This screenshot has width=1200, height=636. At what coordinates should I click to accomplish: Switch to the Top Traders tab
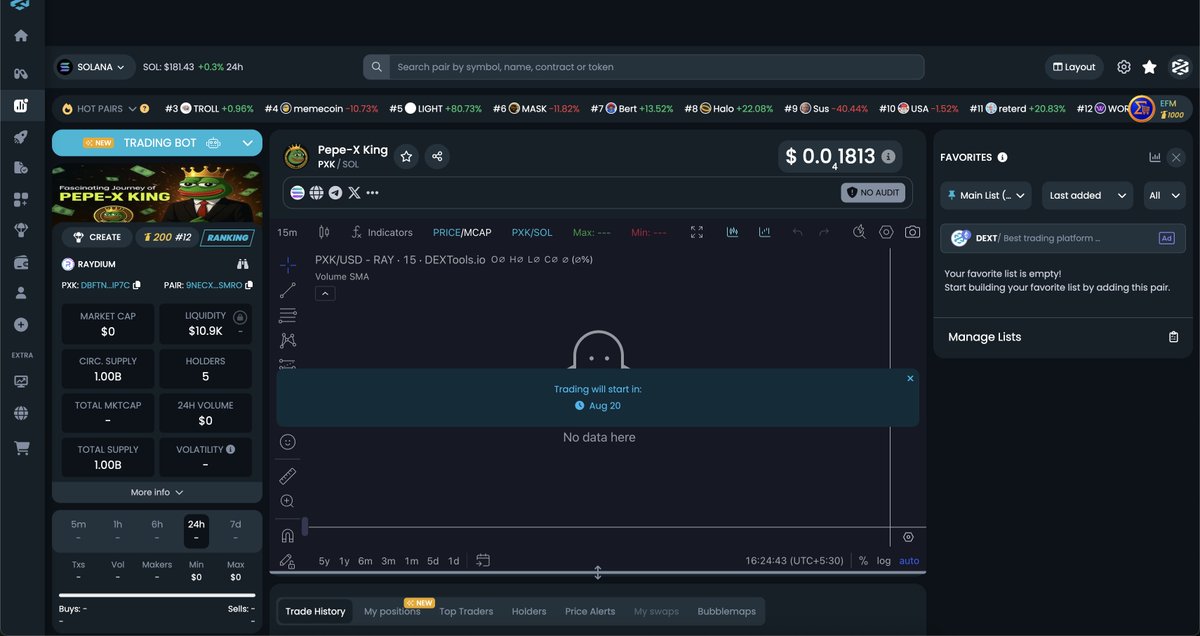point(466,611)
